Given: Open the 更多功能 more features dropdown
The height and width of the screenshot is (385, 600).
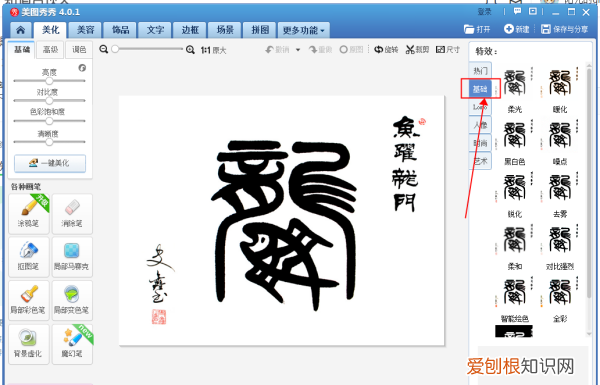Looking at the screenshot, I should pyautogui.click(x=303, y=30).
